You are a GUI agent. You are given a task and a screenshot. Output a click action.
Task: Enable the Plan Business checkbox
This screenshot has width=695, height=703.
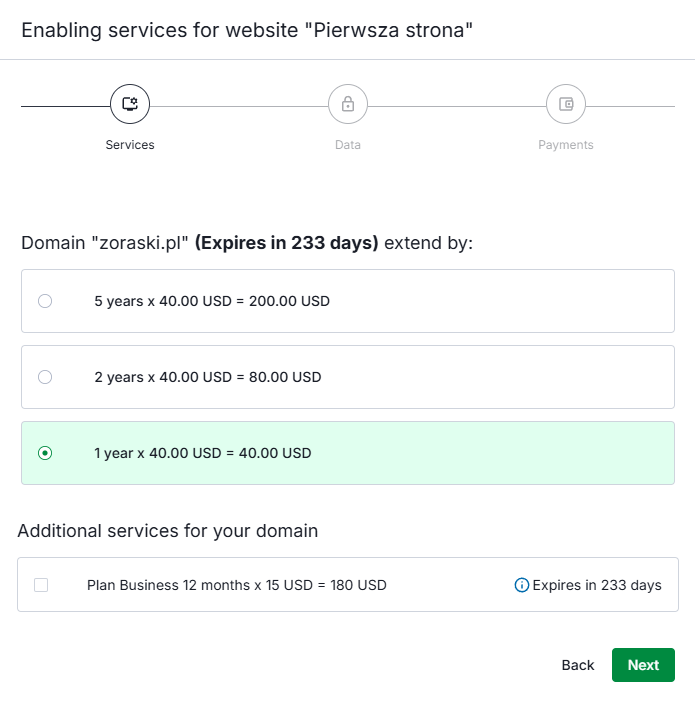tap(41, 585)
